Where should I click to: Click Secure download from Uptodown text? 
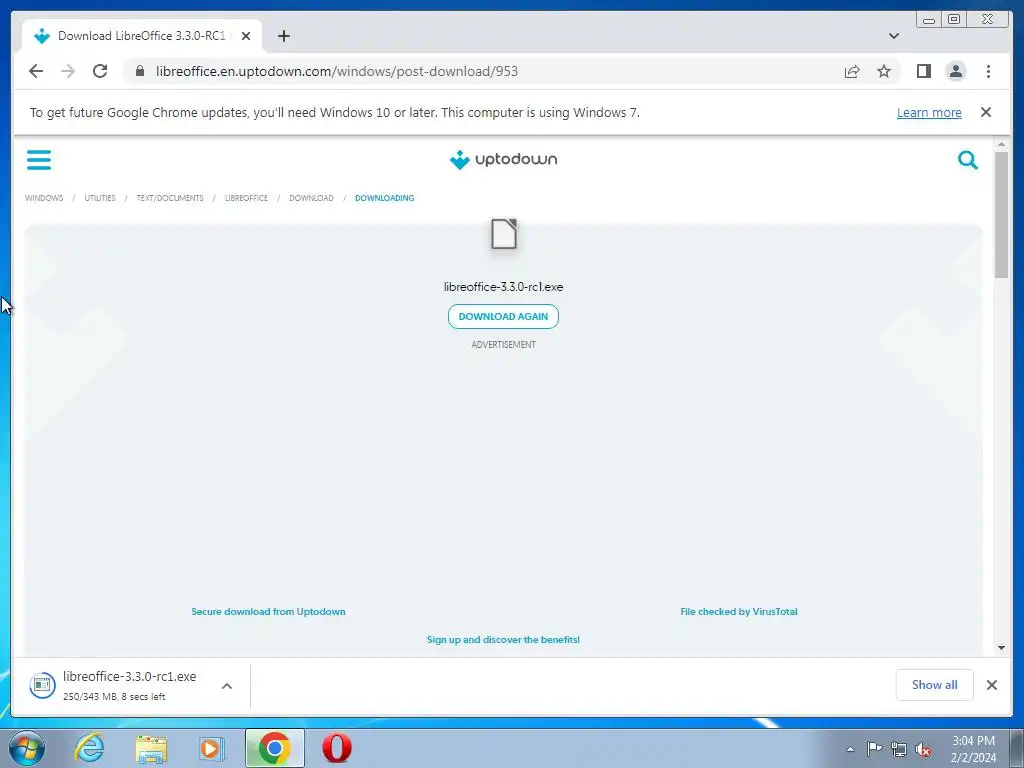[x=268, y=612]
